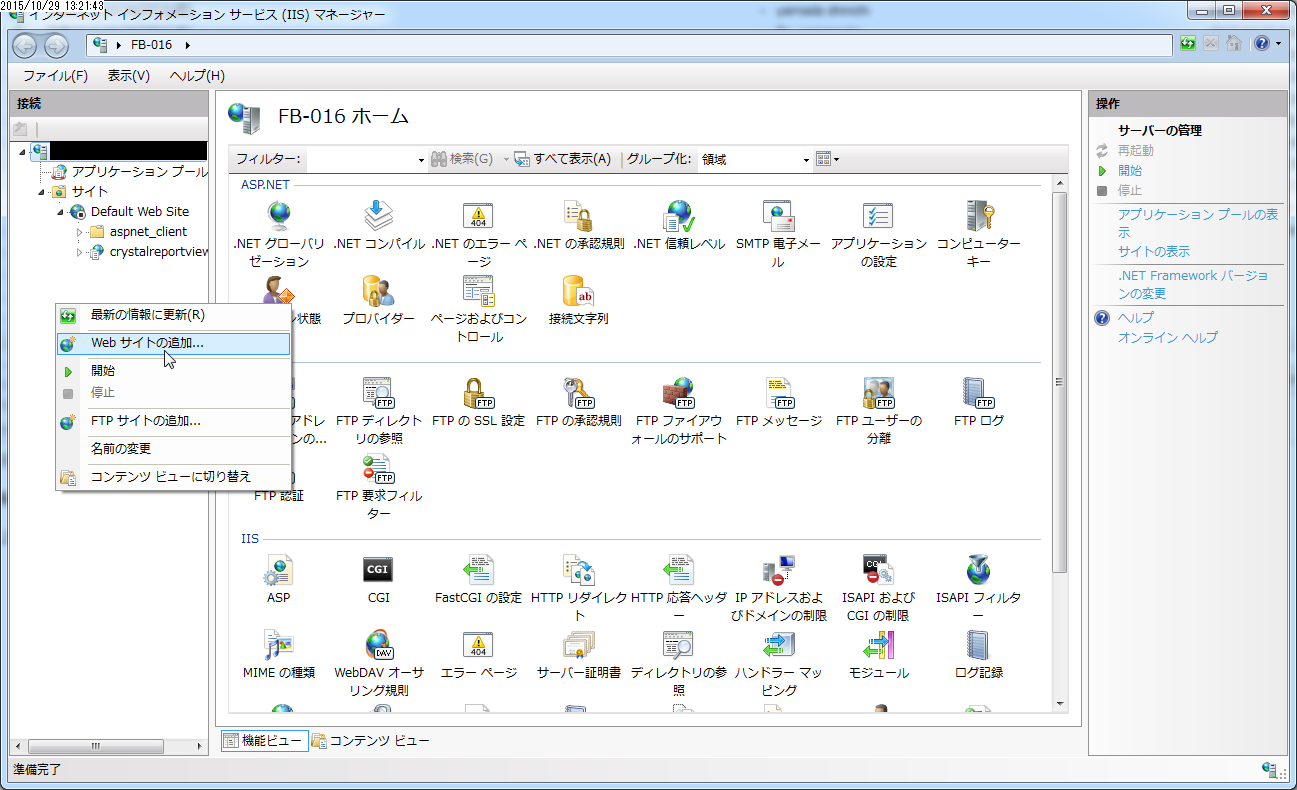Switch to the コンテンツ ビュー tab
The image size is (1297, 790).
371,741
